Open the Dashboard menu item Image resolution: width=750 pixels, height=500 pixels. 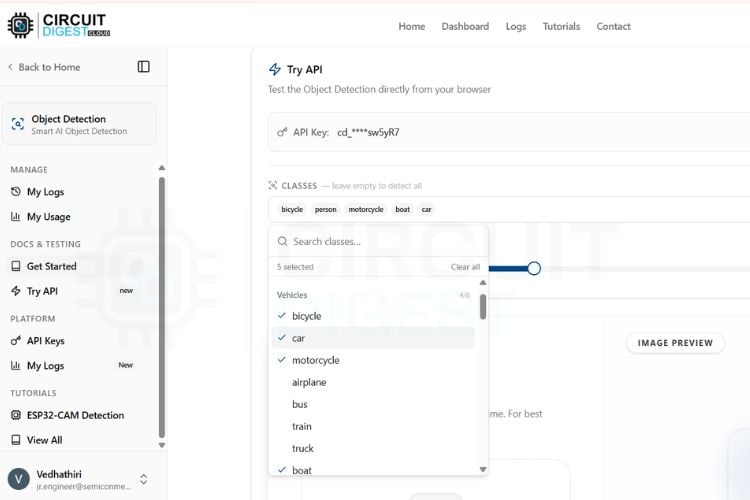(x=465, y=26)
